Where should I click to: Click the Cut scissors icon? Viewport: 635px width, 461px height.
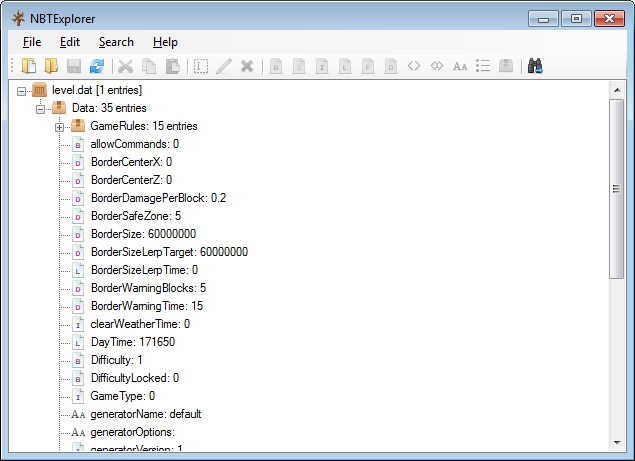tap(126, 66)
